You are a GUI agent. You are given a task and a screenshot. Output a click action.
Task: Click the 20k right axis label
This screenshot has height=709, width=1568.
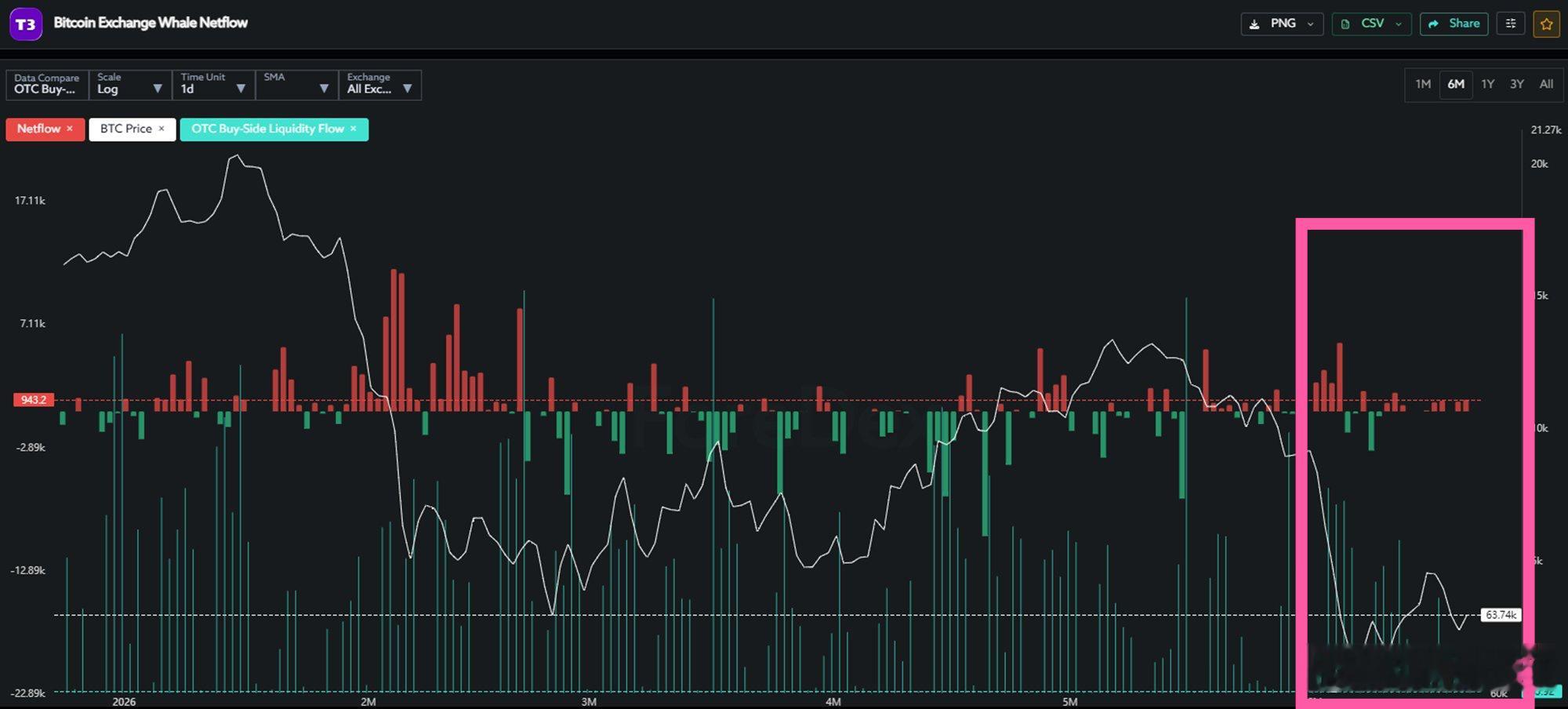click(x=1540, y=164)
